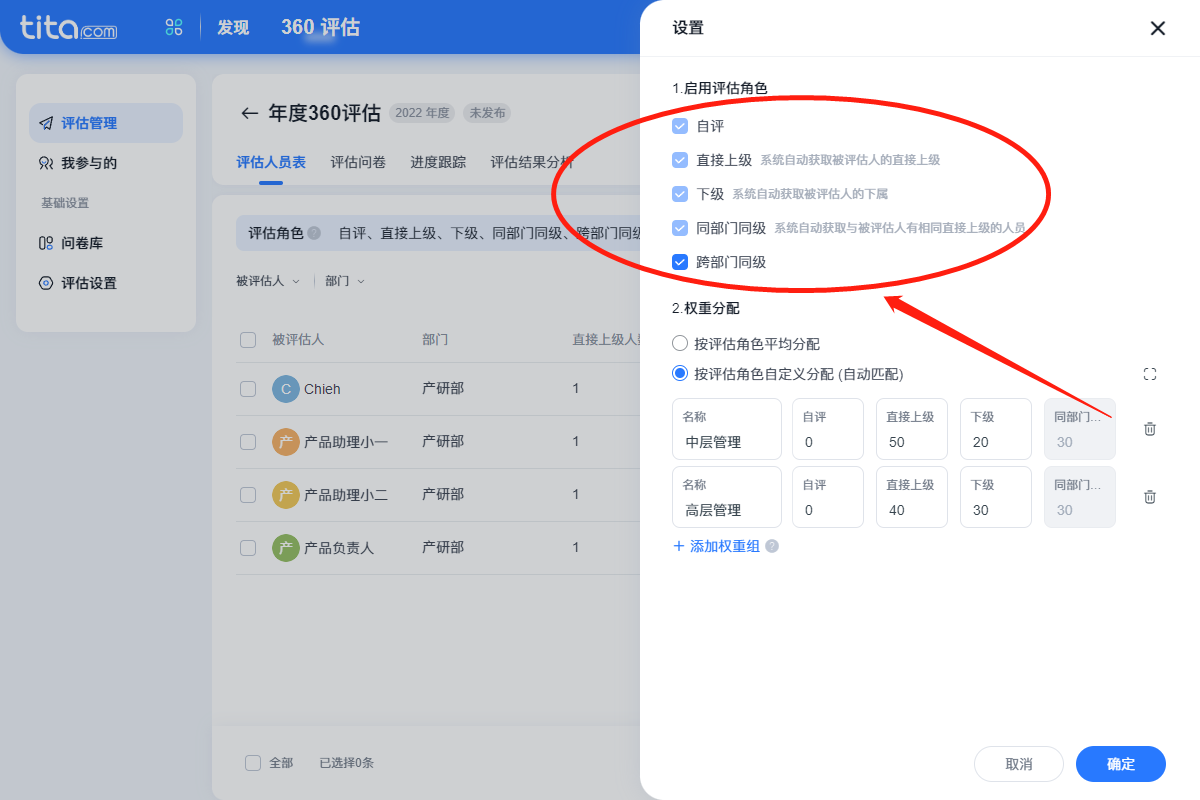Edit 自评 weight field in 中层管理 row

[828, 429]
